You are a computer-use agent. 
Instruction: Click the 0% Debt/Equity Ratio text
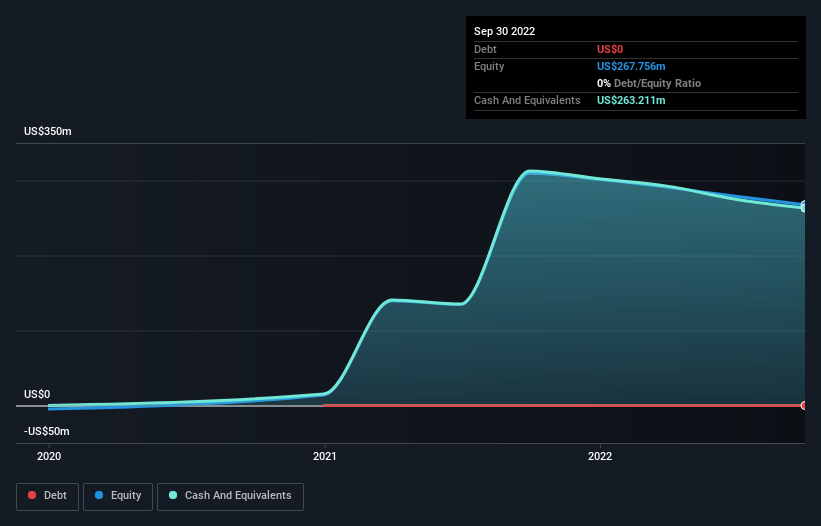(649, 83)
